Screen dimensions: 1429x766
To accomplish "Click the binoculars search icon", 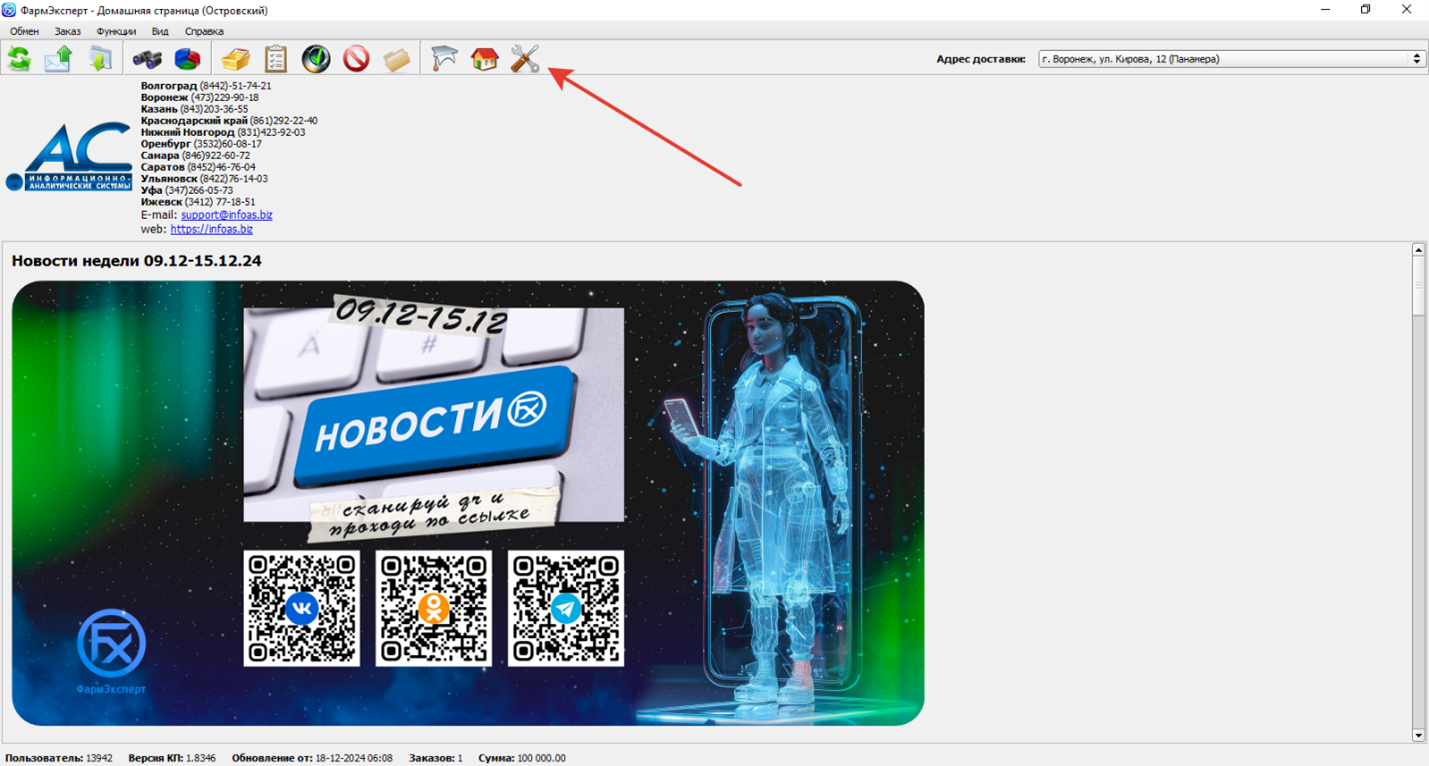I will (x=147, y=59).
